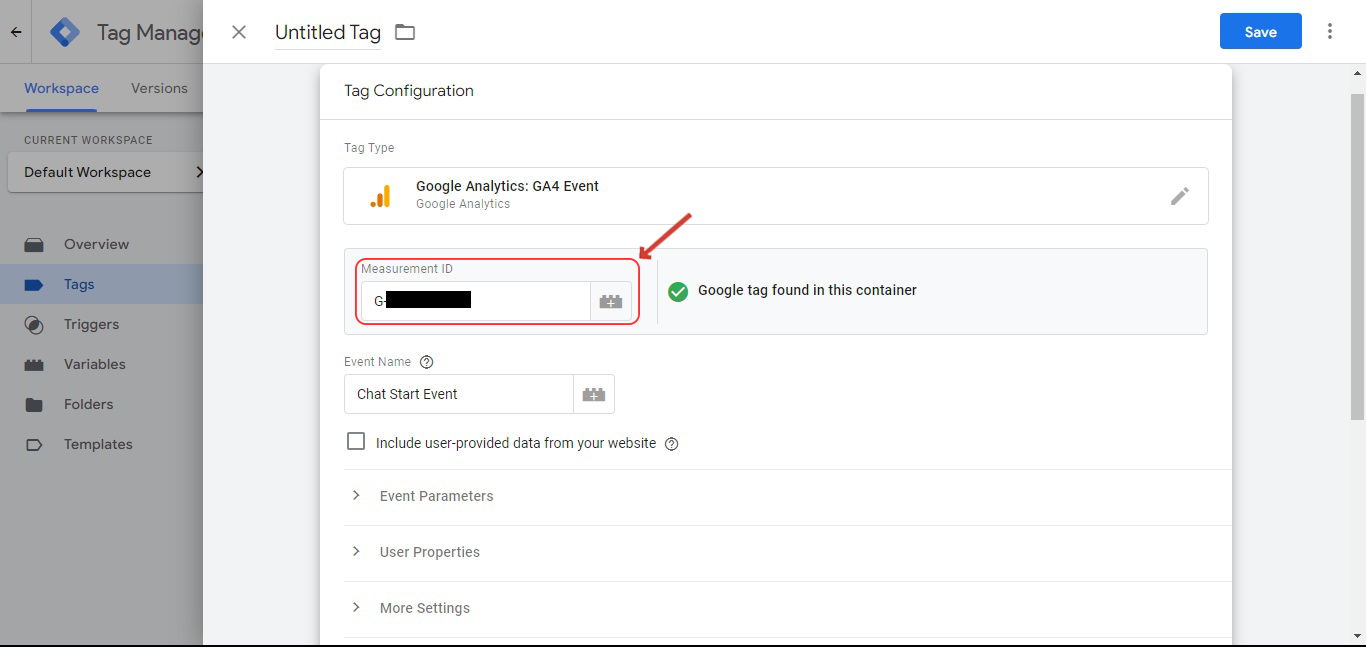Open Tags in the sidebar

101,284
